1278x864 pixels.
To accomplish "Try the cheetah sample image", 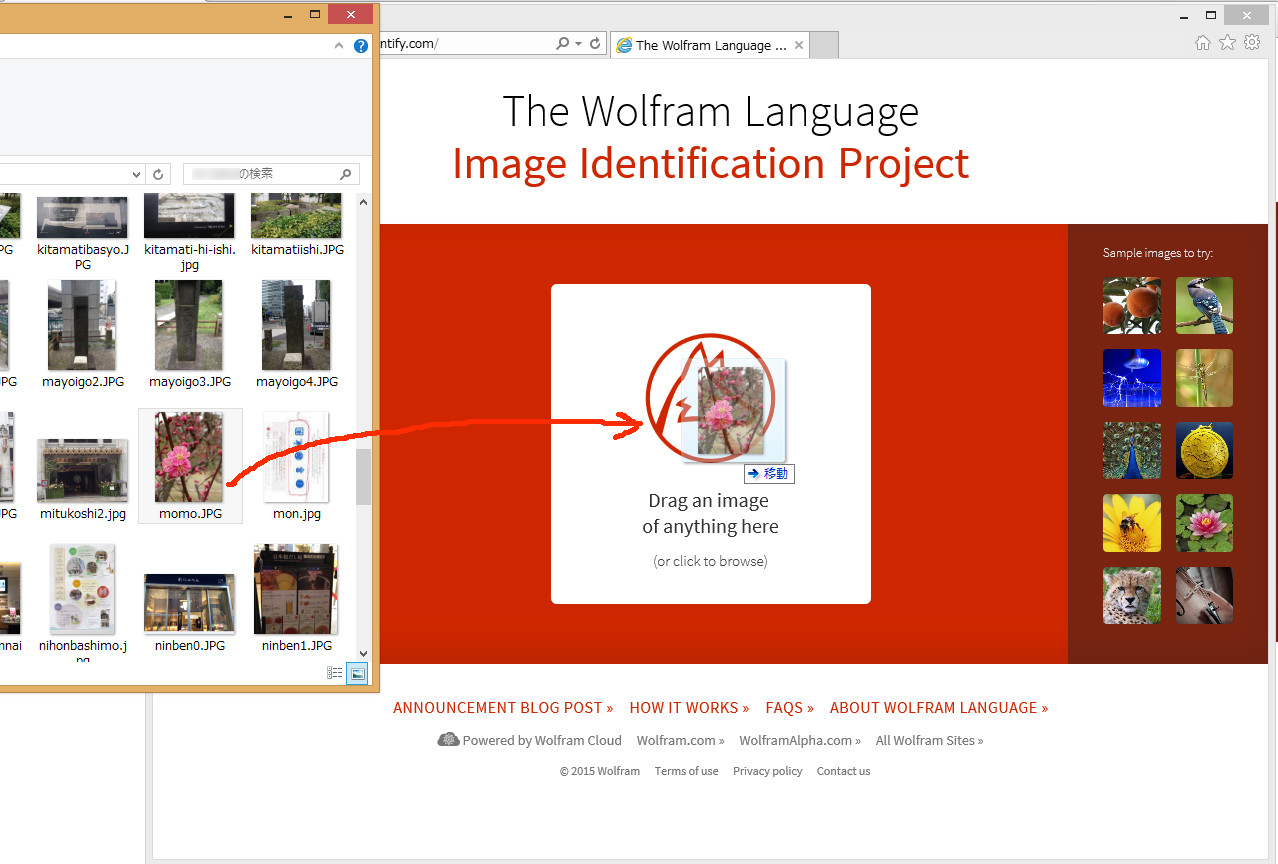I will (1132, 596).
